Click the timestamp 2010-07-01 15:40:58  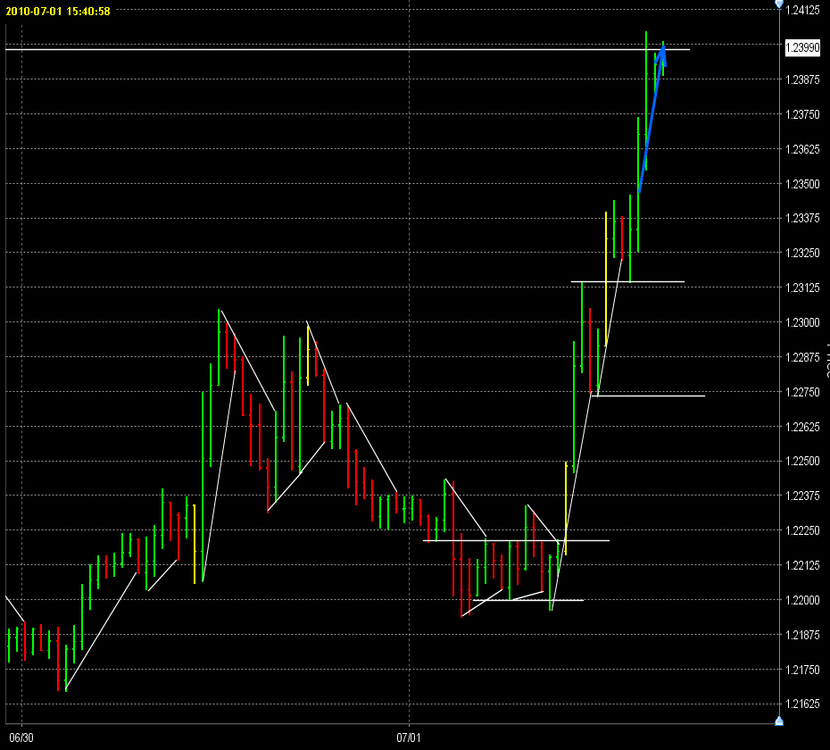click(58, 11)
